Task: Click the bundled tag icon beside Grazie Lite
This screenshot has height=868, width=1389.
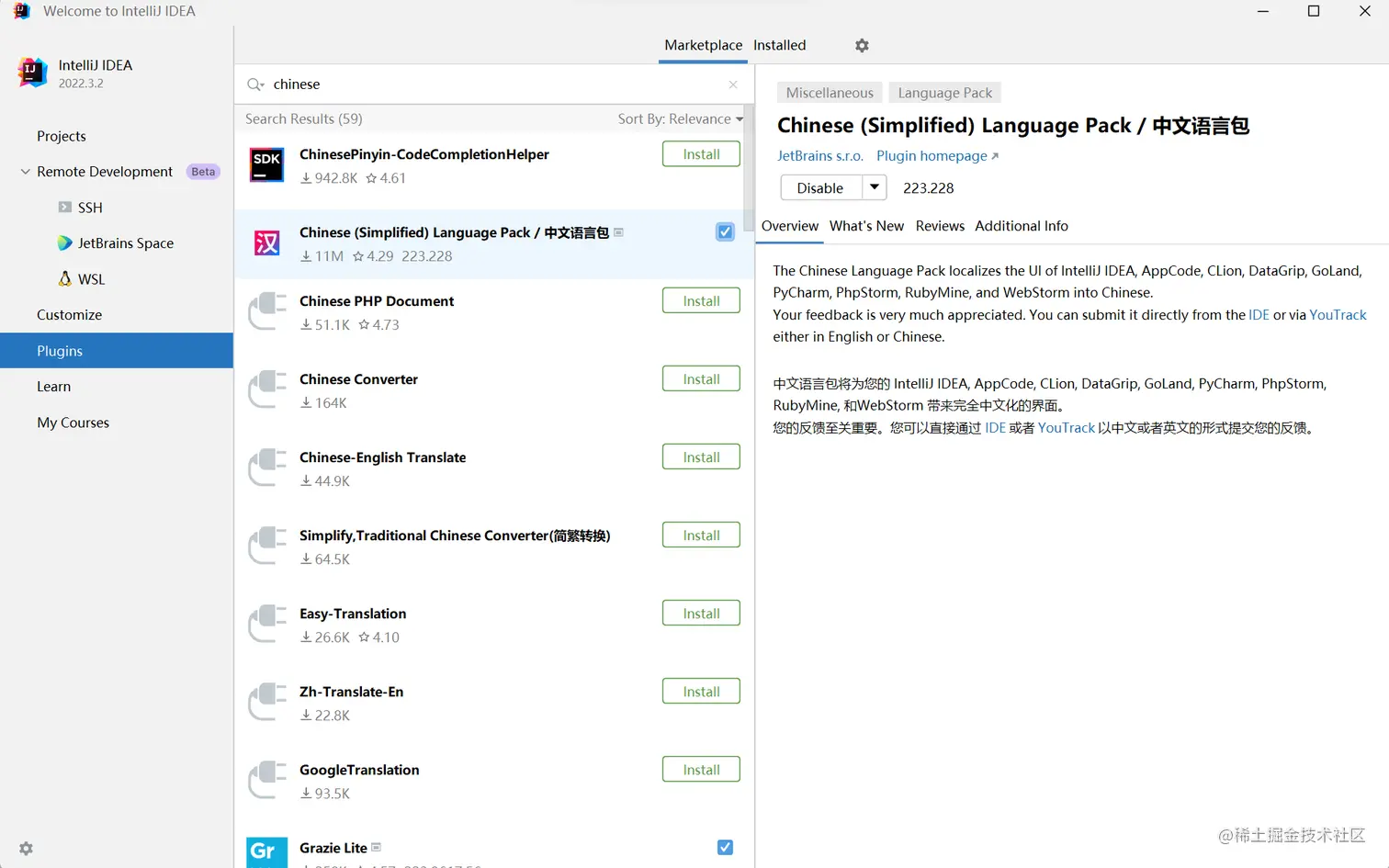Action: pyautogui.click(x=376, y=847)
